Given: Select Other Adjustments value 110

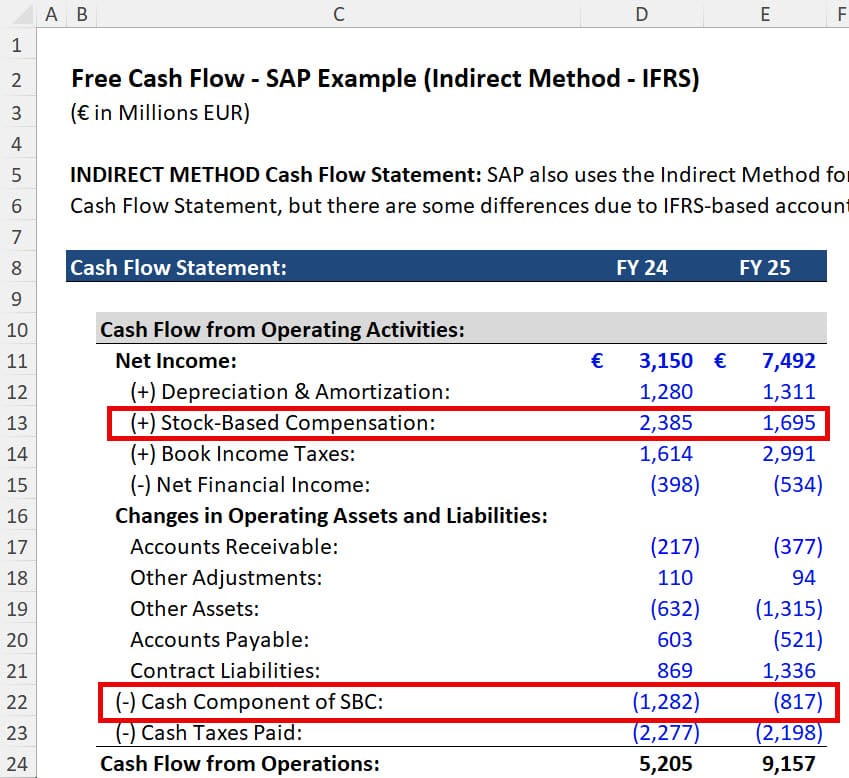Looking at the screenshot, I should point(675,578).
